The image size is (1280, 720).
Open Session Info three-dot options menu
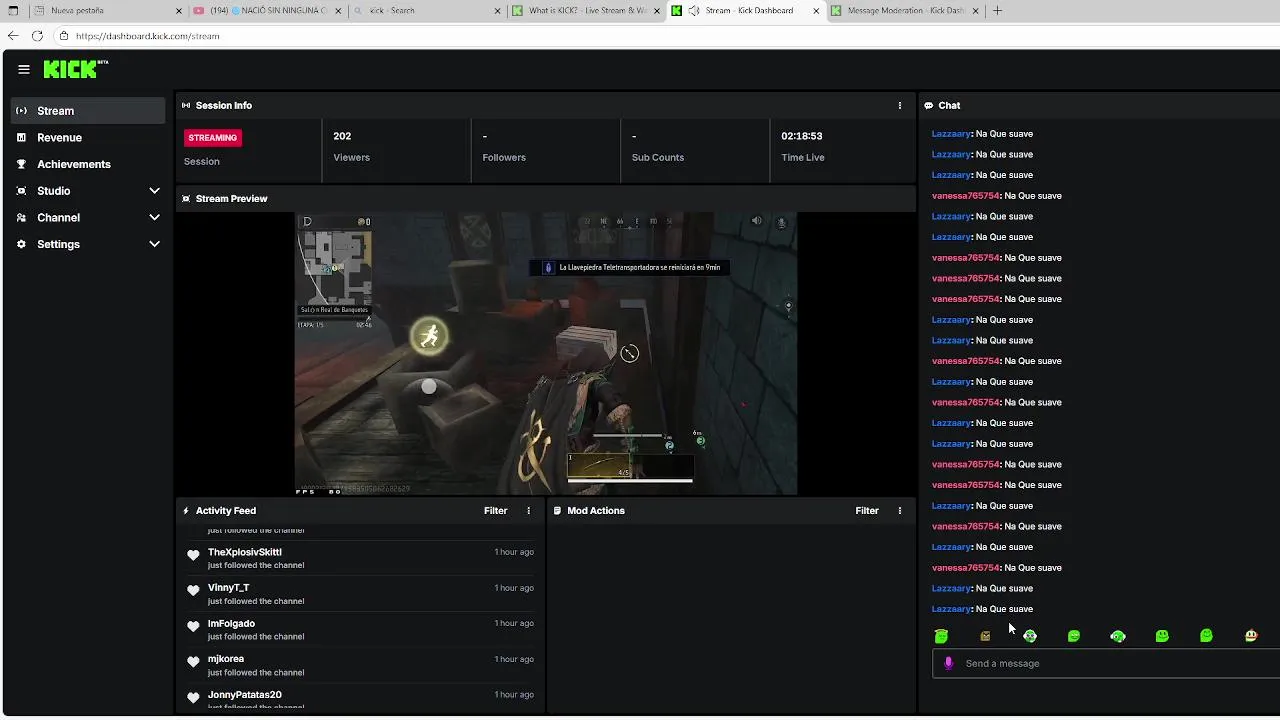899,105
